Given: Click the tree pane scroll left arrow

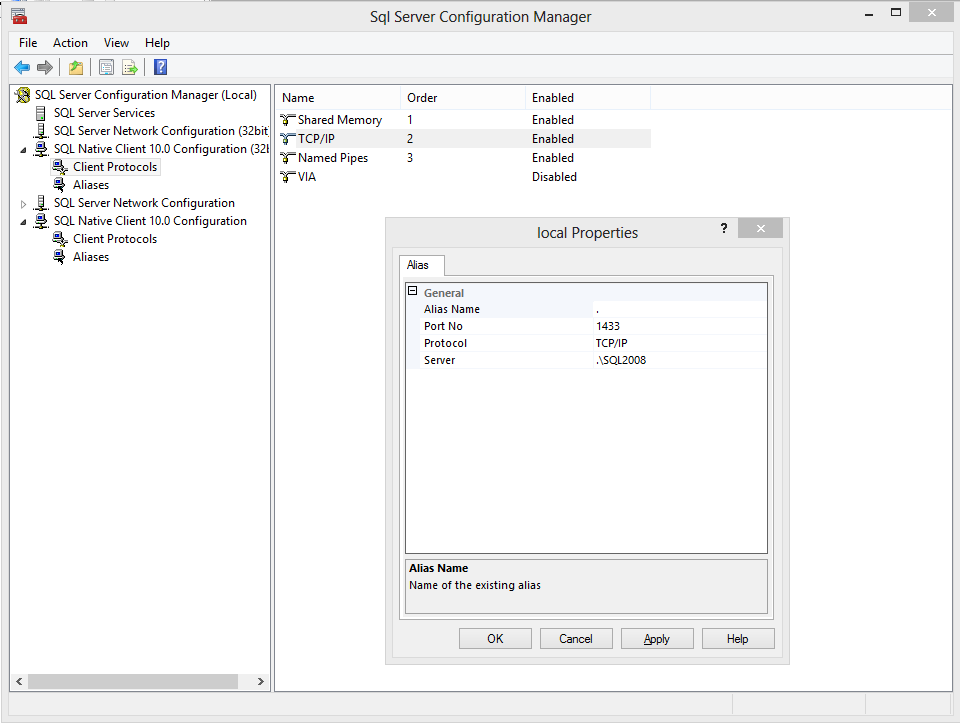Looking at the screenshot, I should click(19, 681).
